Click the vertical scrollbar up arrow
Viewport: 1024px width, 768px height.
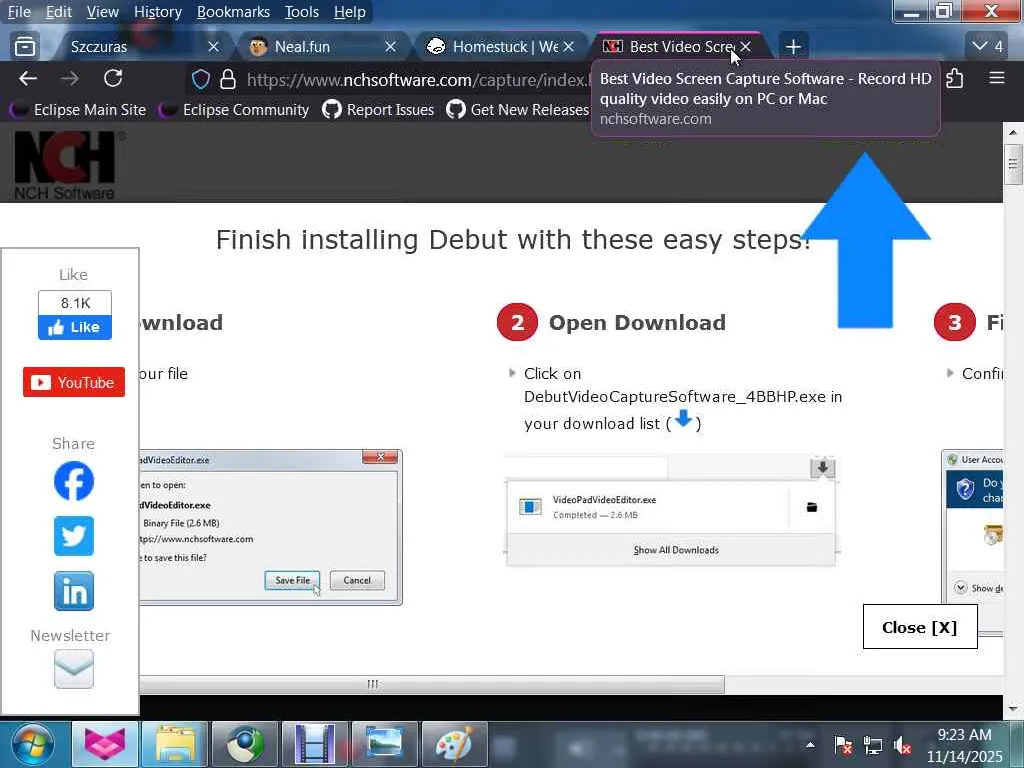[1013, 132]
